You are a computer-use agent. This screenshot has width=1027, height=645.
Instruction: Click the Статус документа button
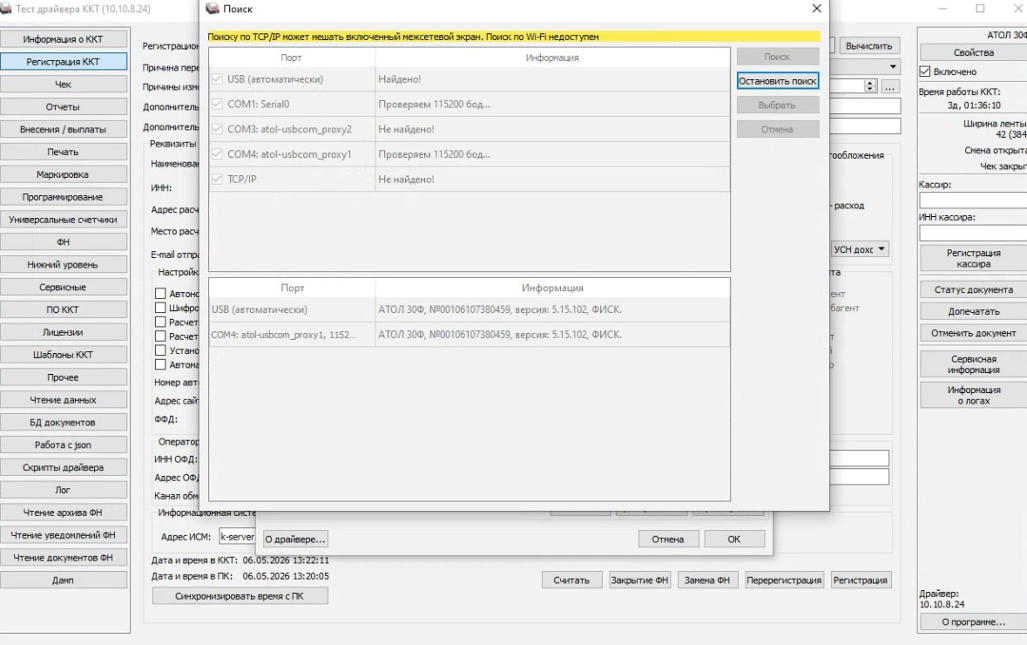(x=973, y=289)
